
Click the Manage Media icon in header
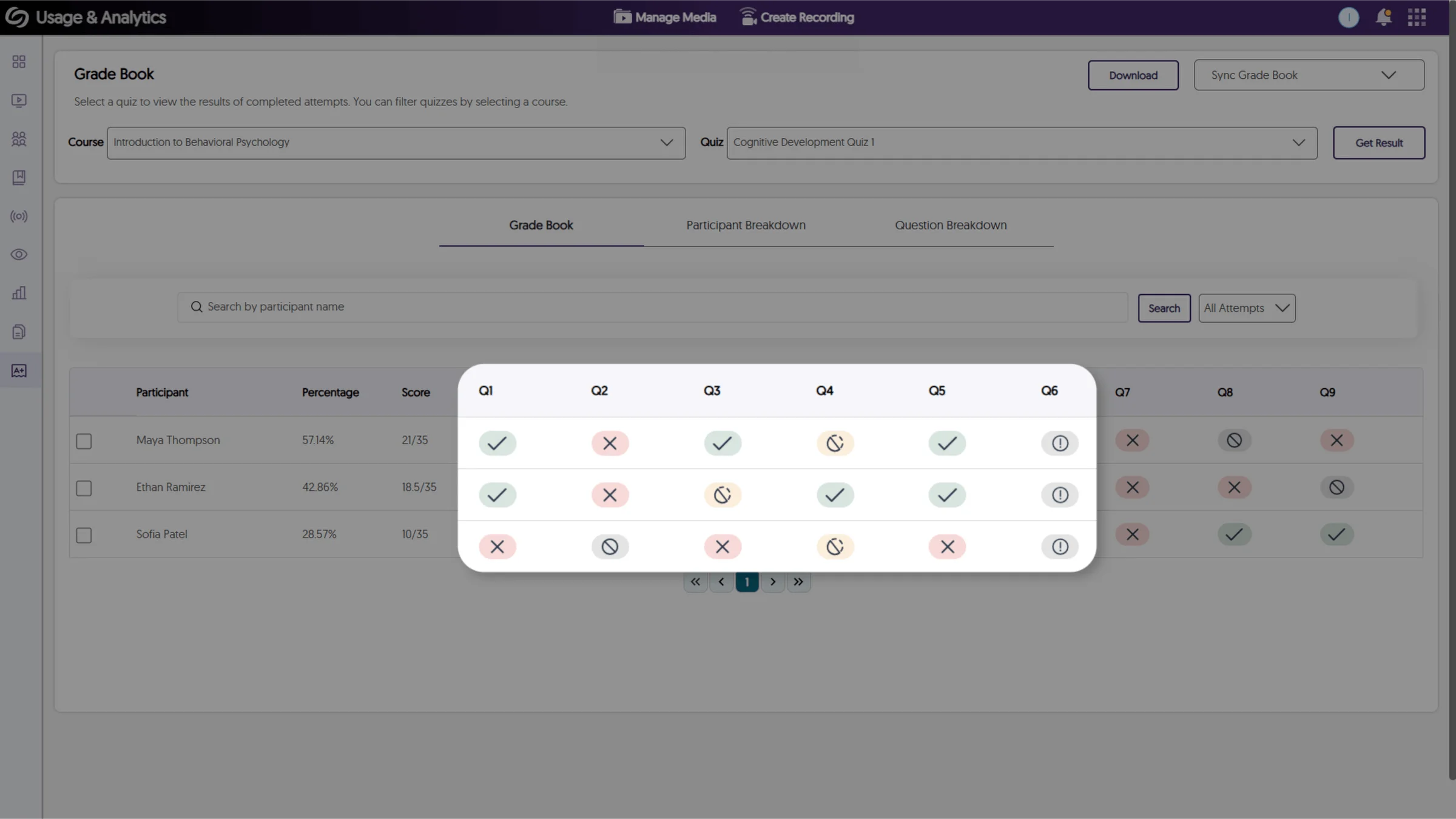622,17
